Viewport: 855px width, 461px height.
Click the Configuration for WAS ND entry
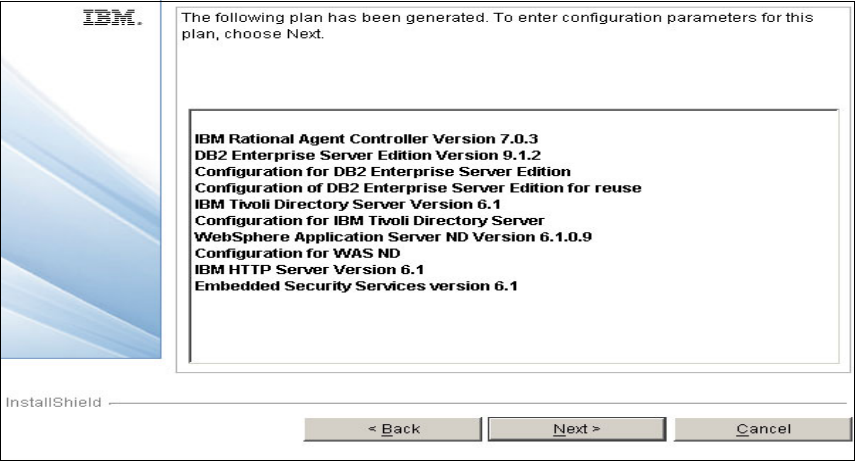[x=275, y=253]
